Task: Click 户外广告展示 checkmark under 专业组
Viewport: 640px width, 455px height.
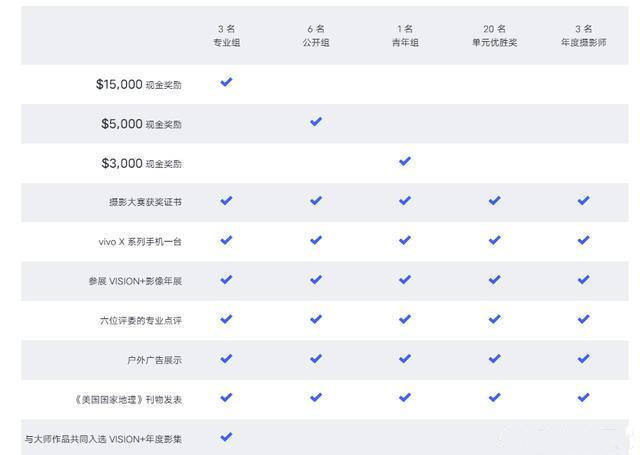Action: 226,358
